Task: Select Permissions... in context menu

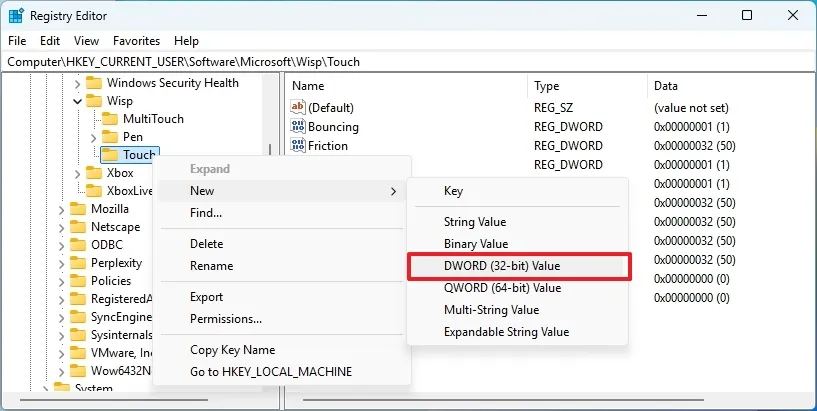Action: 226,319
